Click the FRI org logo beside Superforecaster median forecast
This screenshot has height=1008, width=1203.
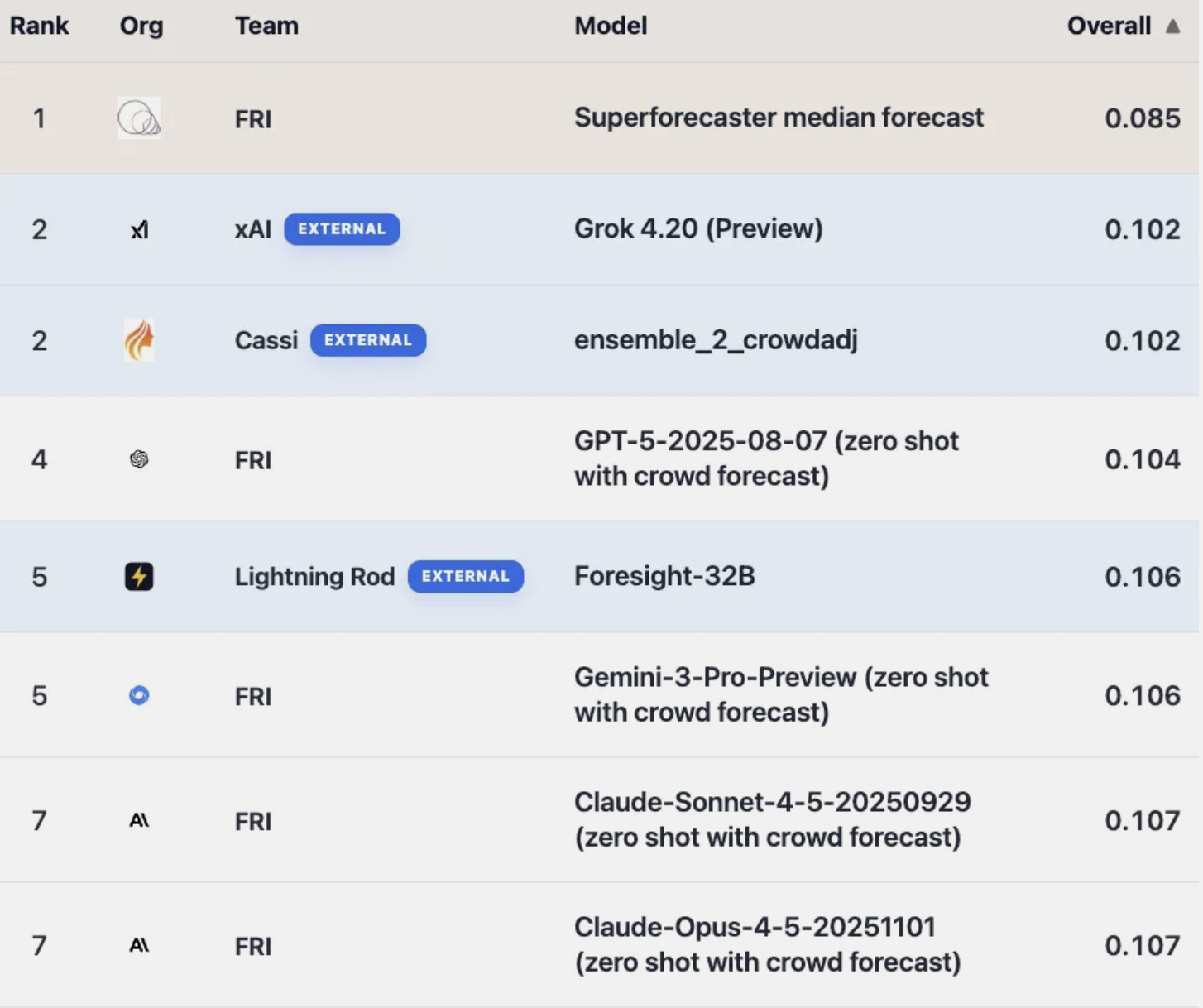point(139,118)
